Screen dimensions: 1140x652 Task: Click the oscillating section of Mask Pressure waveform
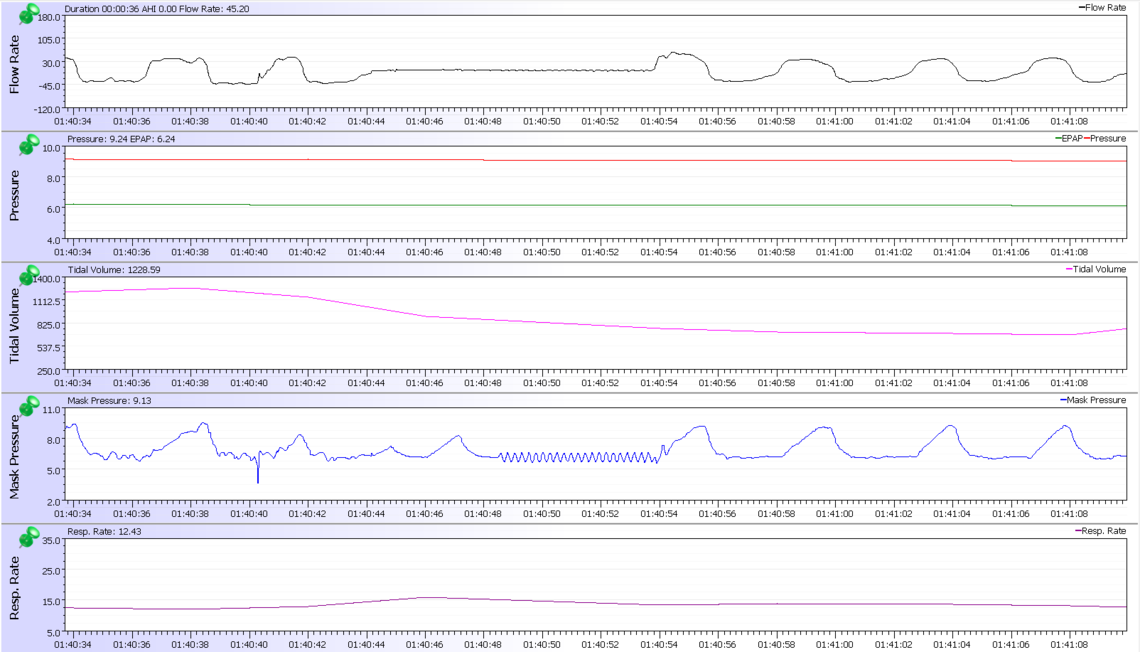coord(579,457)
